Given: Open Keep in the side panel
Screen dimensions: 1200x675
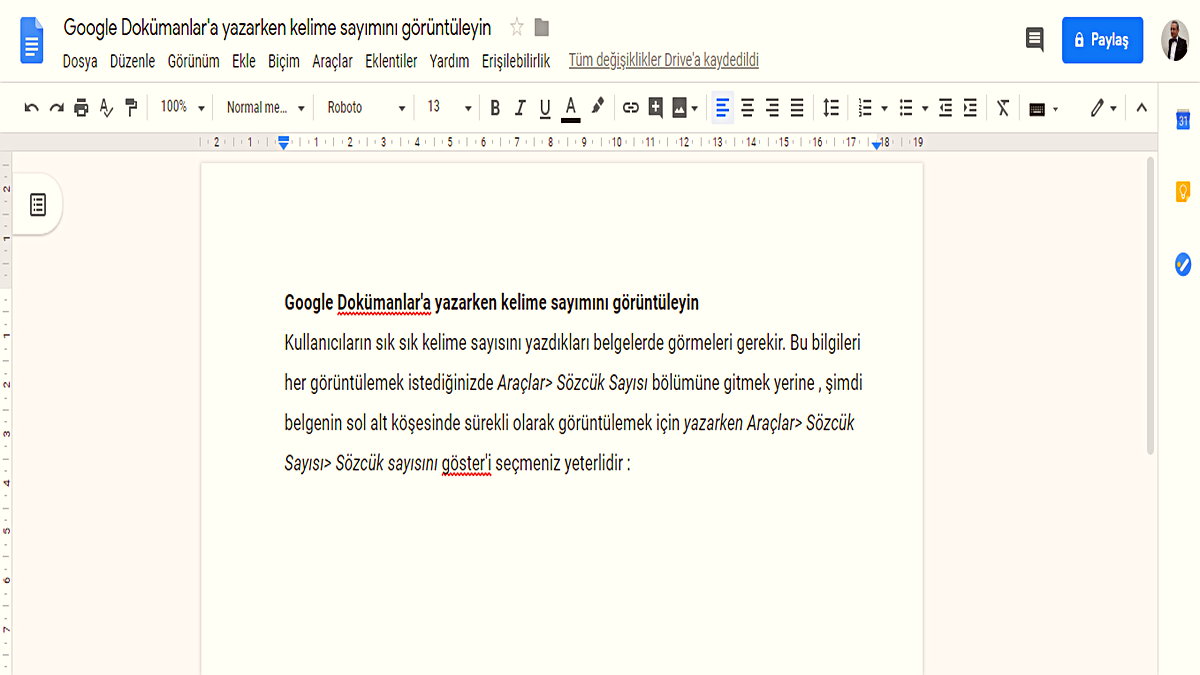Looking at the screenshot, I should tap(1181, 192).
